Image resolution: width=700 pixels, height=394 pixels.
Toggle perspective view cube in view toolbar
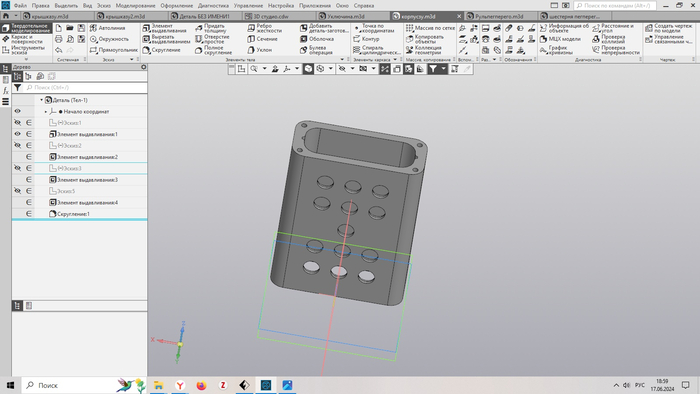tap(308, 69)
